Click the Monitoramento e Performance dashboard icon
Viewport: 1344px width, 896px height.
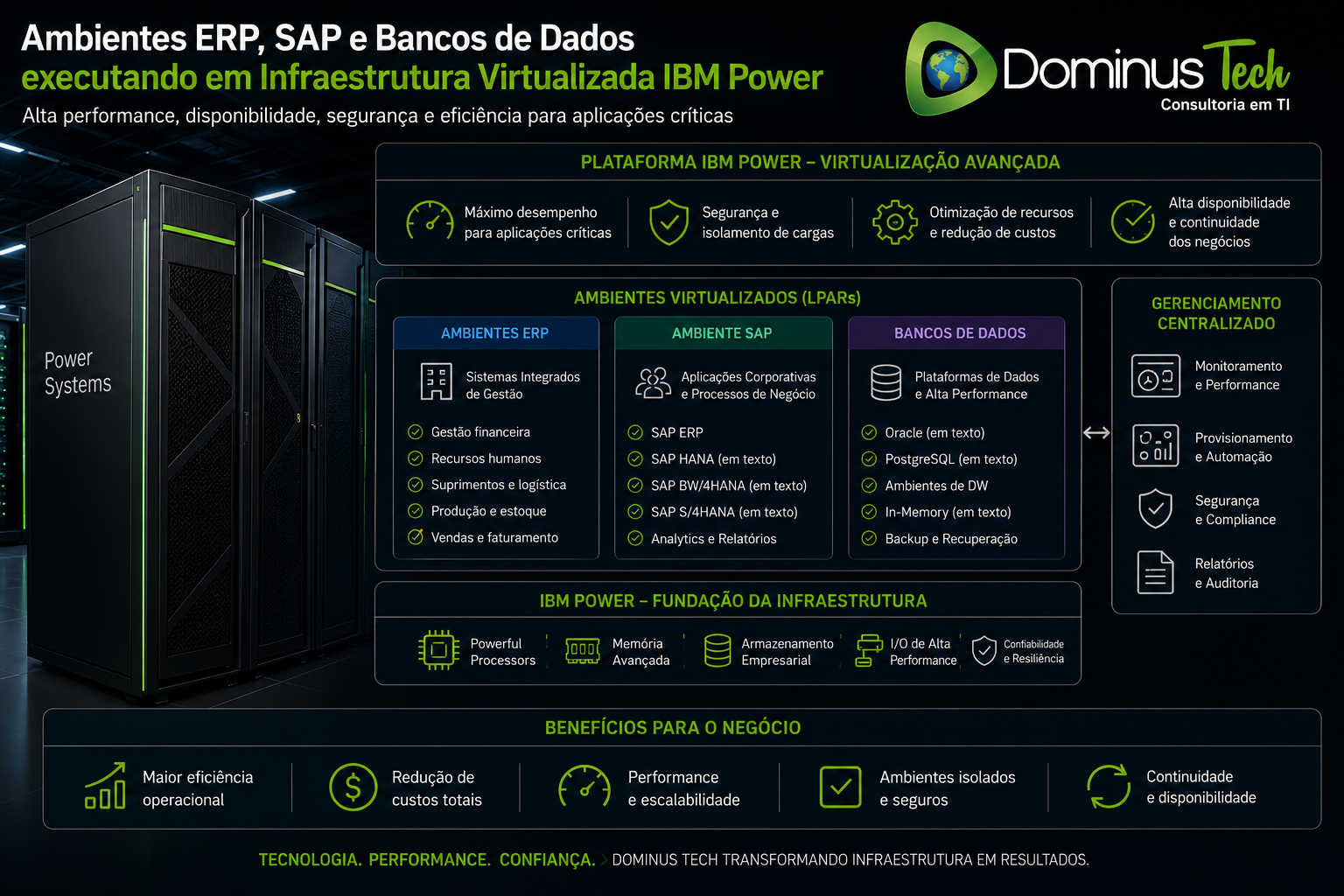click(1155, 376)
